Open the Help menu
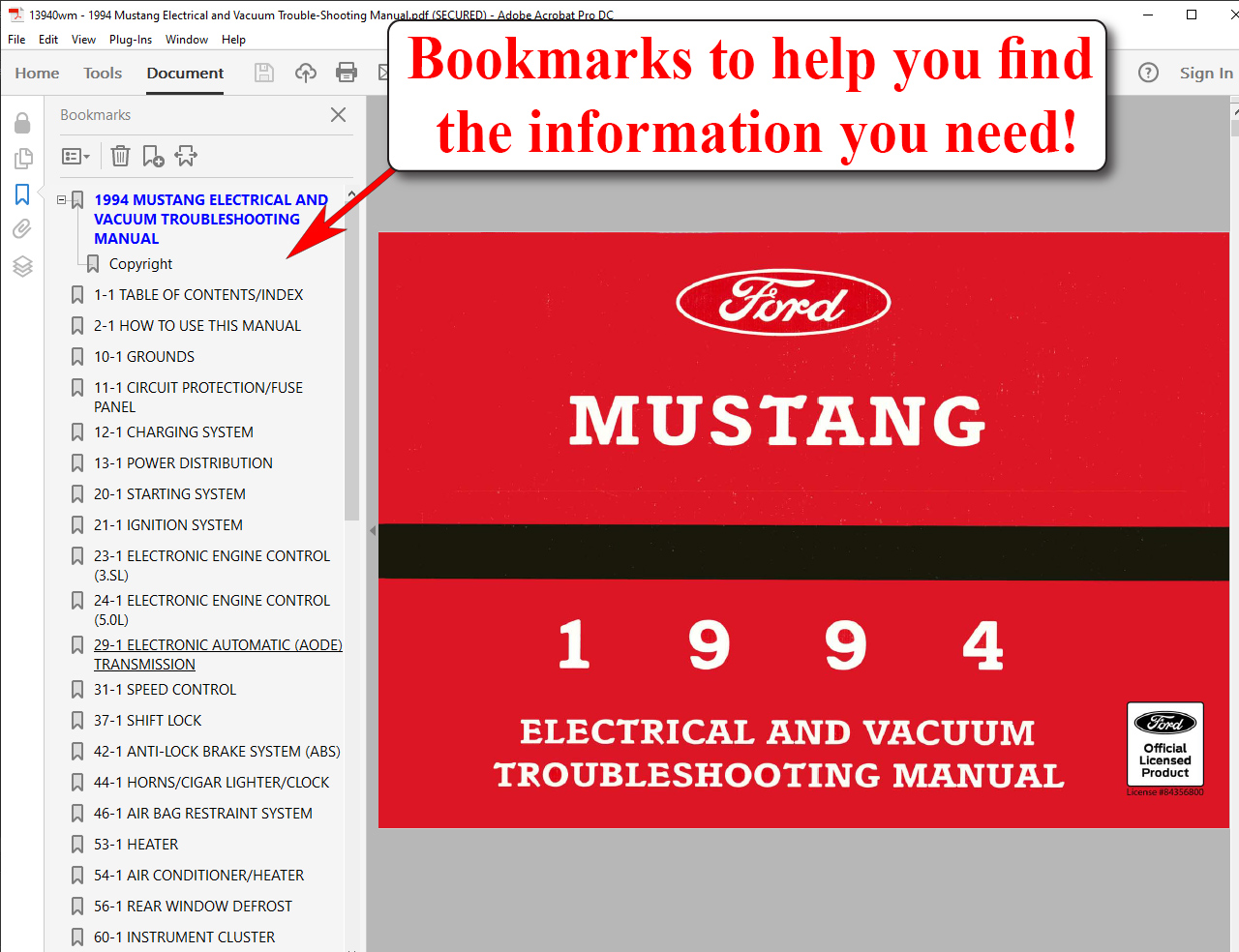 pos(233,40)
